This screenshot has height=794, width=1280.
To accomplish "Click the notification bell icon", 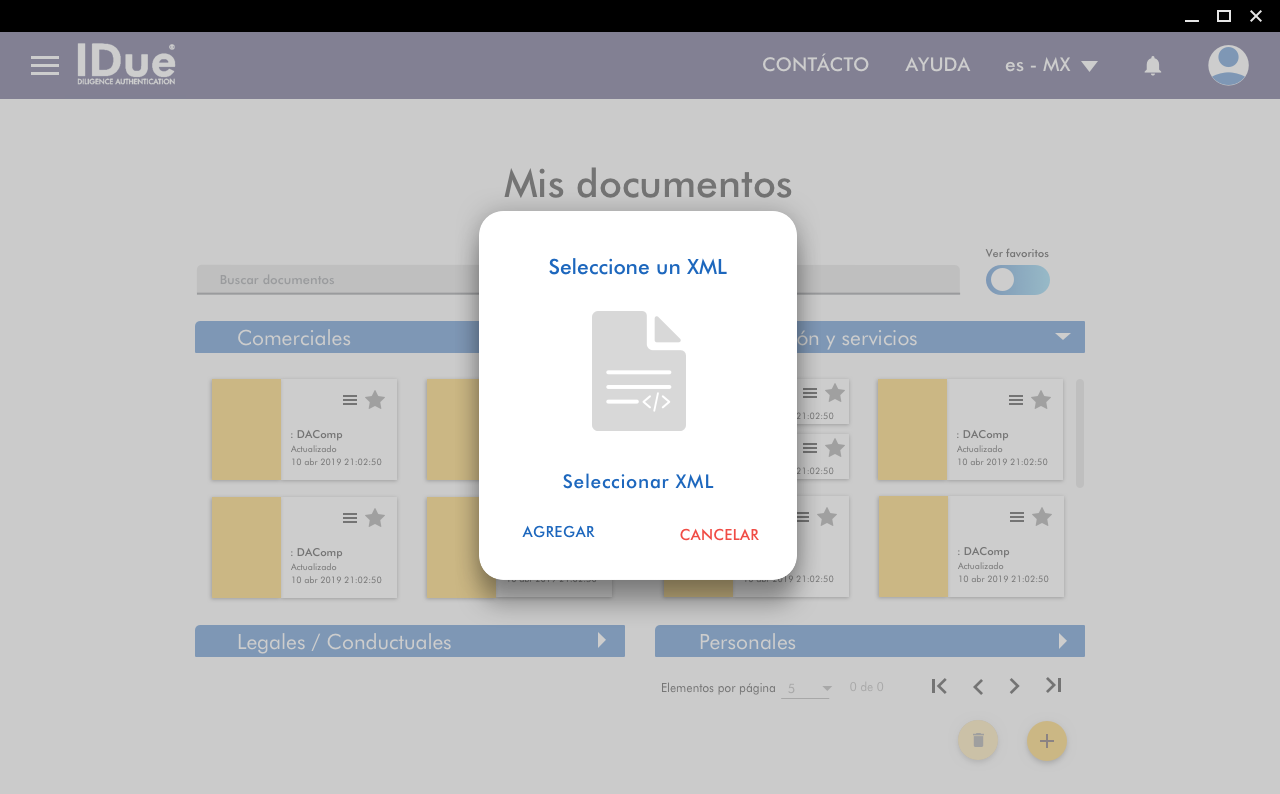I will click(1152, 66).
